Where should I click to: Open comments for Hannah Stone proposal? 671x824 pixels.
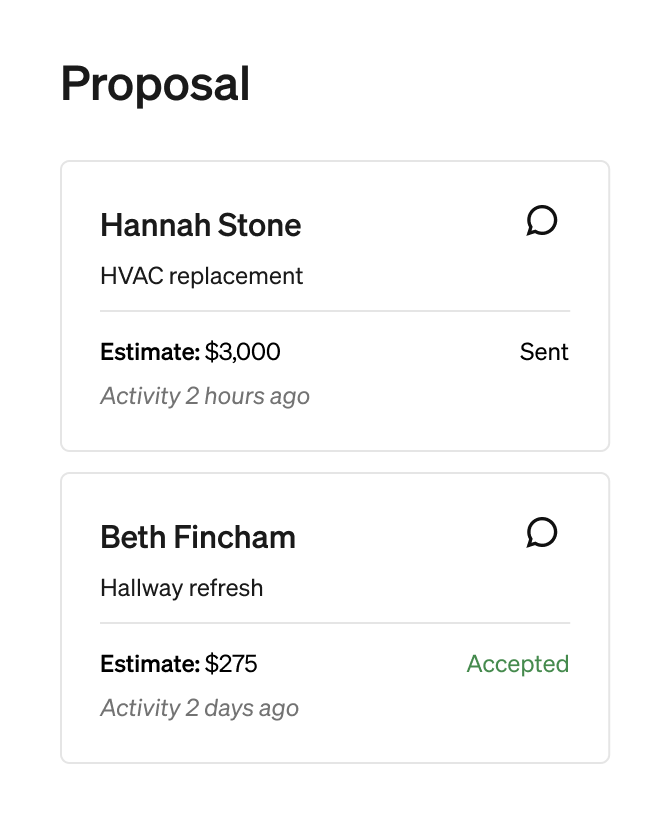[541, 221]
